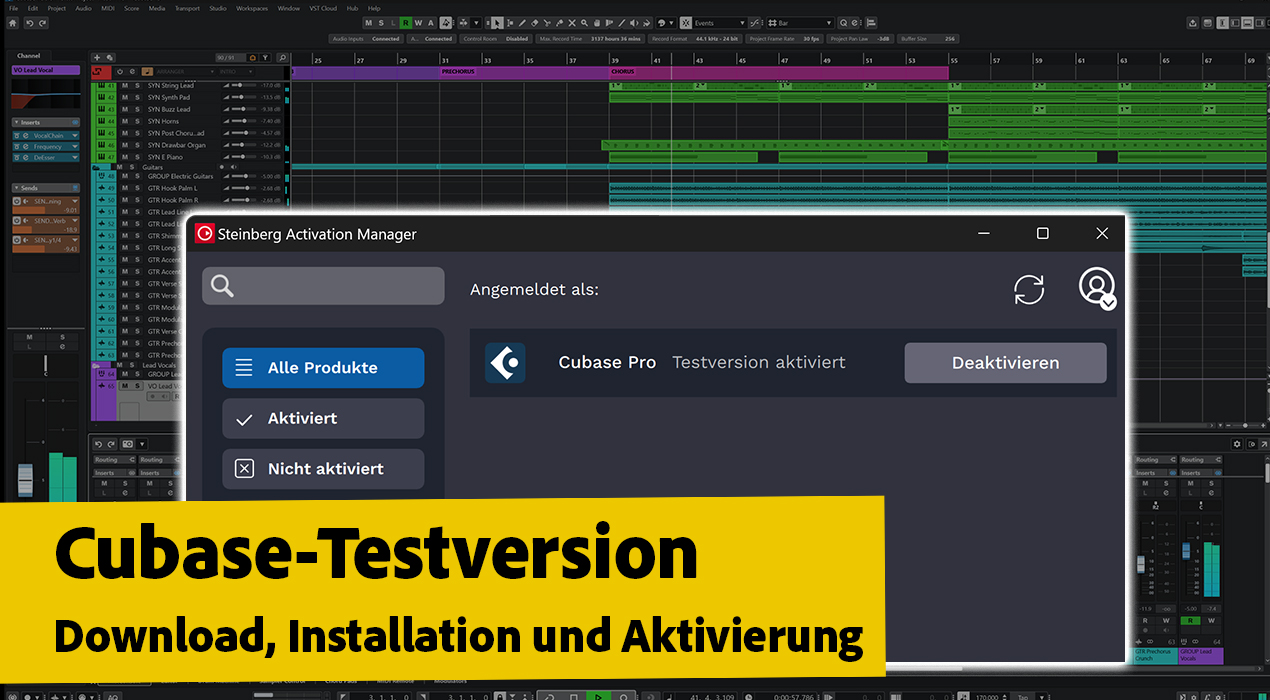This screenshot has height=700, width=1270.
Task: Click the Cubase home icon in toolbar
Action: [x=13, y=23]
